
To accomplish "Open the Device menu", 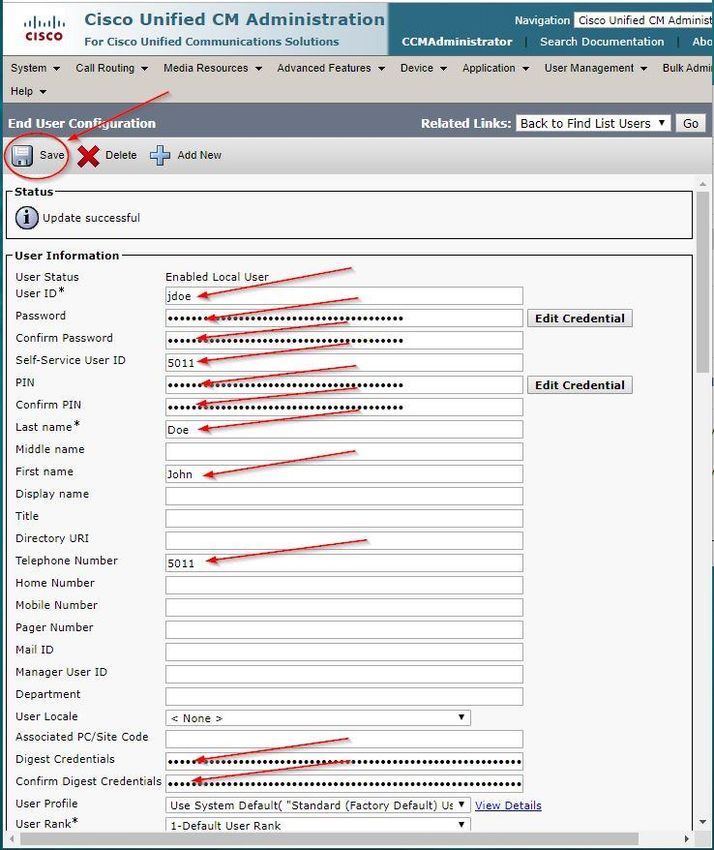I will (423, 68).
